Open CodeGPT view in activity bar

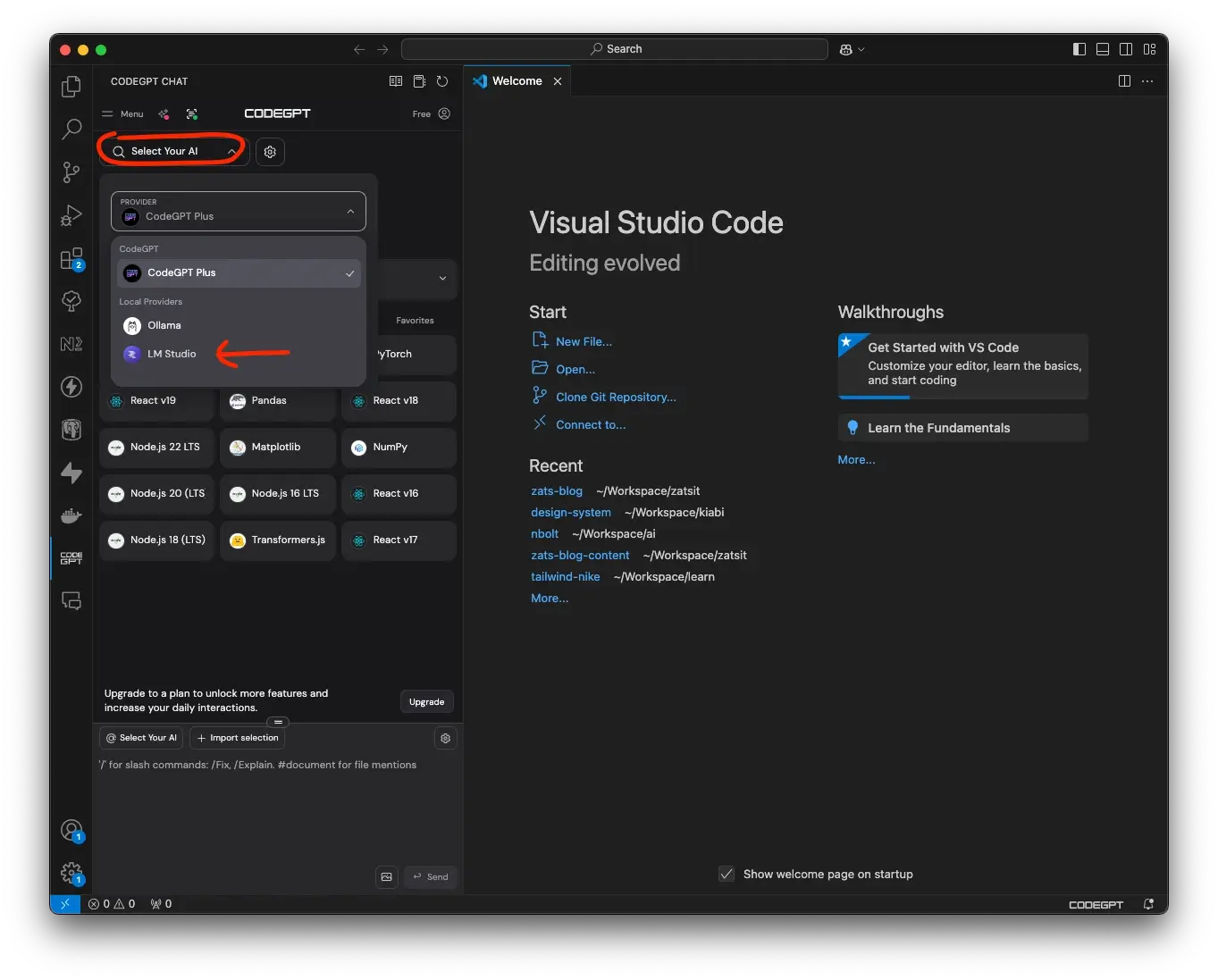pyautogui.click(x=71, y=558)
